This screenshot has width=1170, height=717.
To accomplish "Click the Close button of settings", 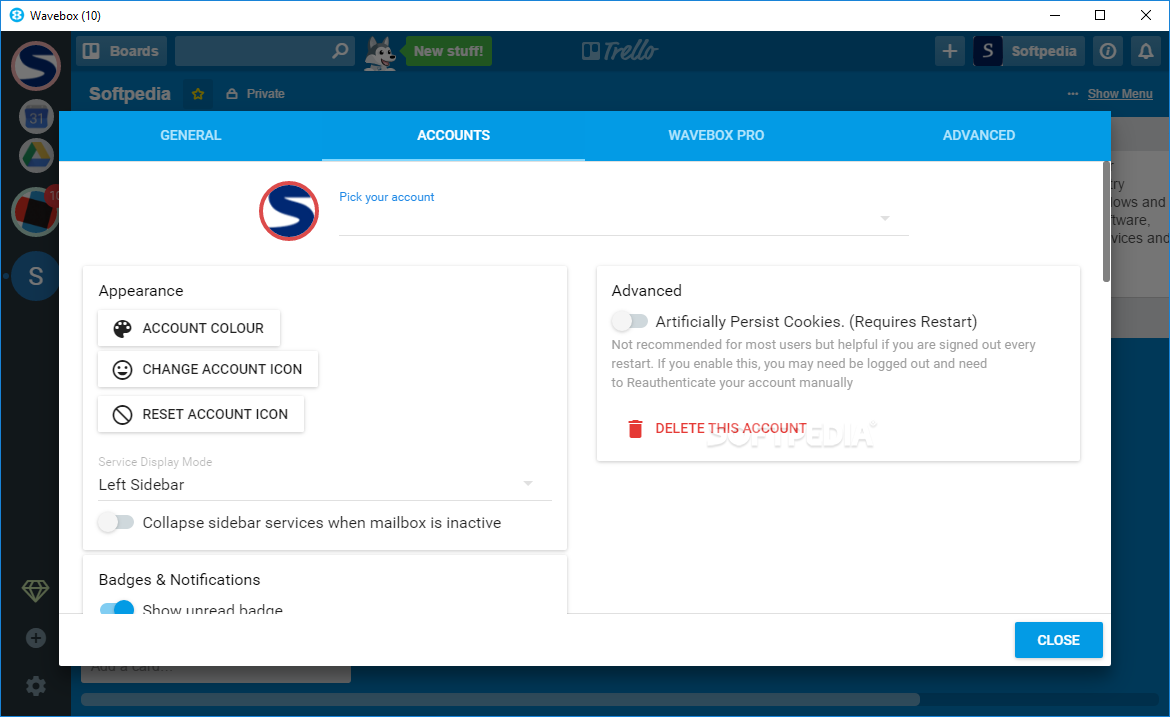I will point(1058,640).
